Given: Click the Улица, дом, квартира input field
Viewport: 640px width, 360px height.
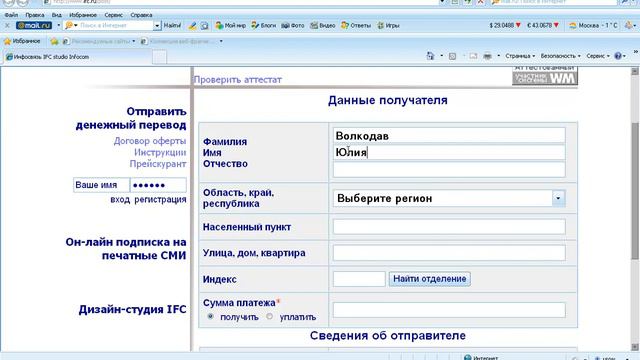Looking at the screenshot, I should click(449, 253).
